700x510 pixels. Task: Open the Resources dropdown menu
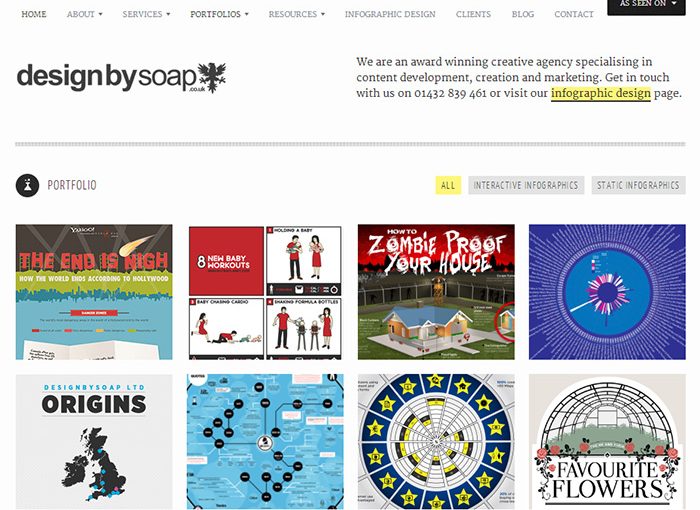[x=297, y=14]
